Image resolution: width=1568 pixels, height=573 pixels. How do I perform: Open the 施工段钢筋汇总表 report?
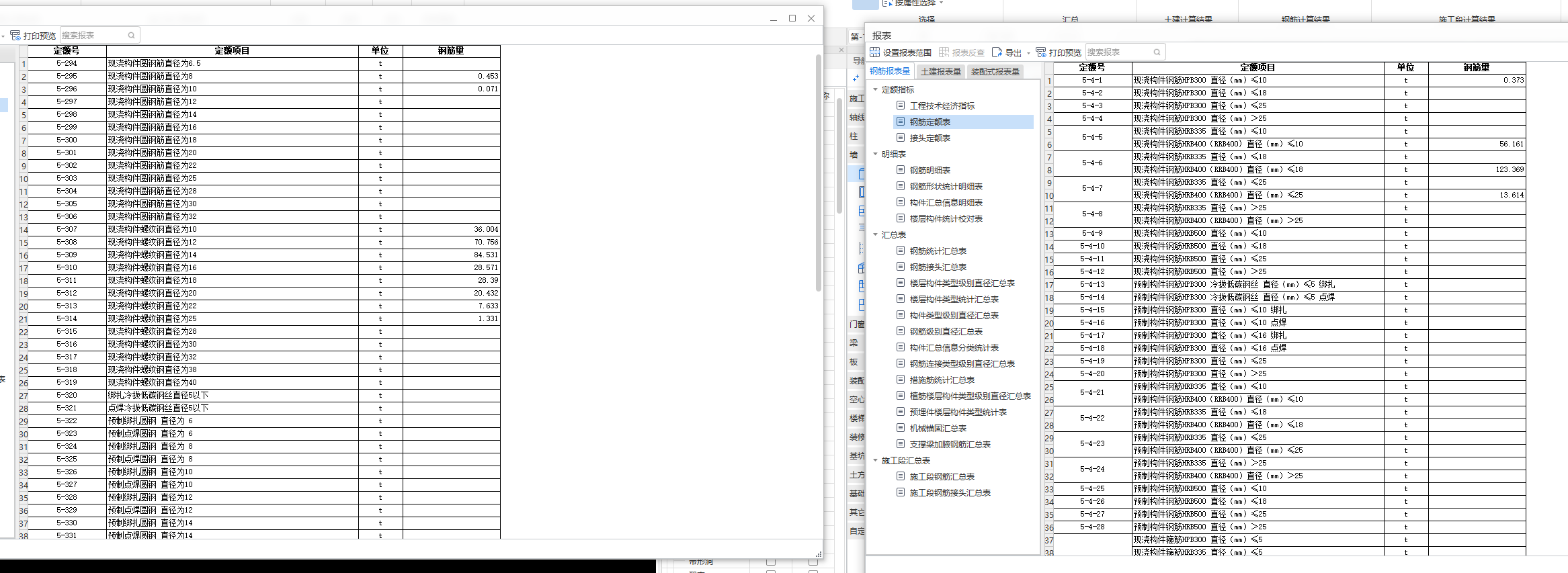click(942, 477)
